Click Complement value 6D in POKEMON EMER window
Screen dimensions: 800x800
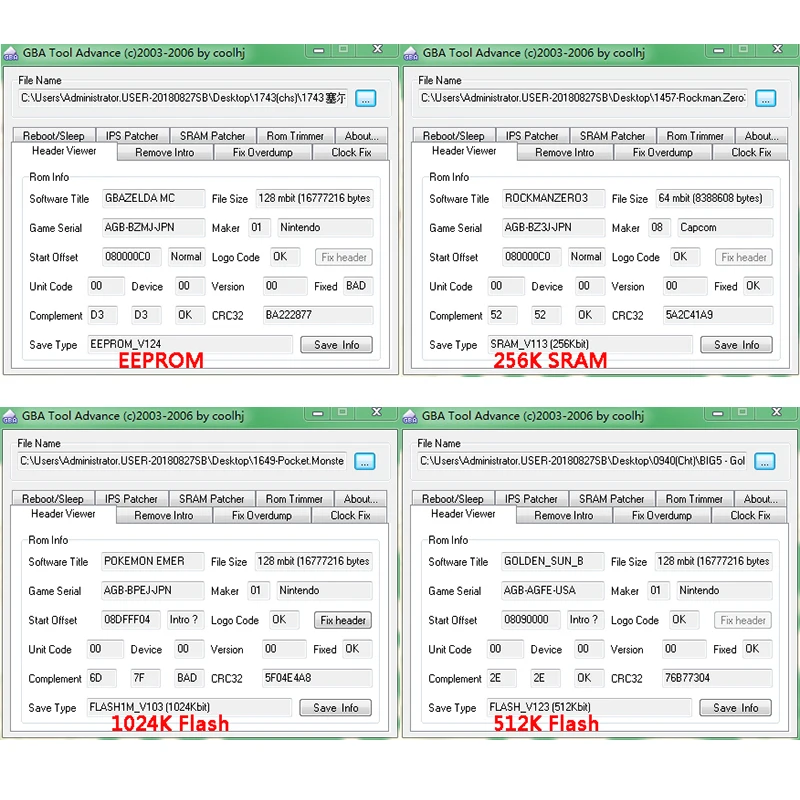click(102, 678)
